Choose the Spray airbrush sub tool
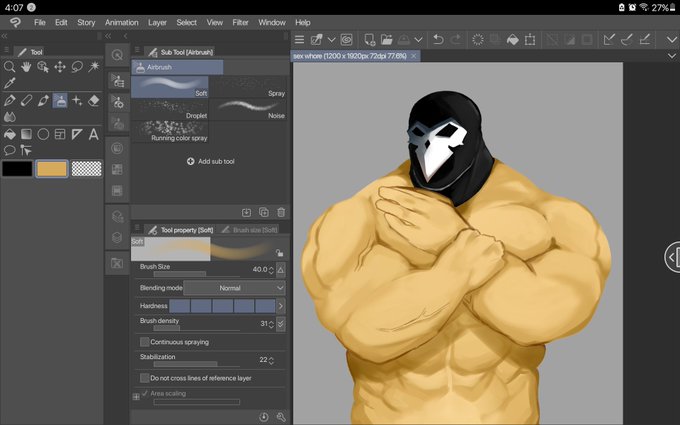The width and height of the screenshot is (680, 425). click(x=248, y=87)
